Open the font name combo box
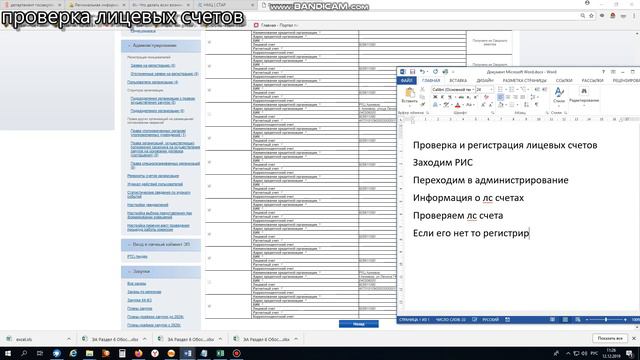The width and height of the screenshot is (640, 360). [453, 89]
